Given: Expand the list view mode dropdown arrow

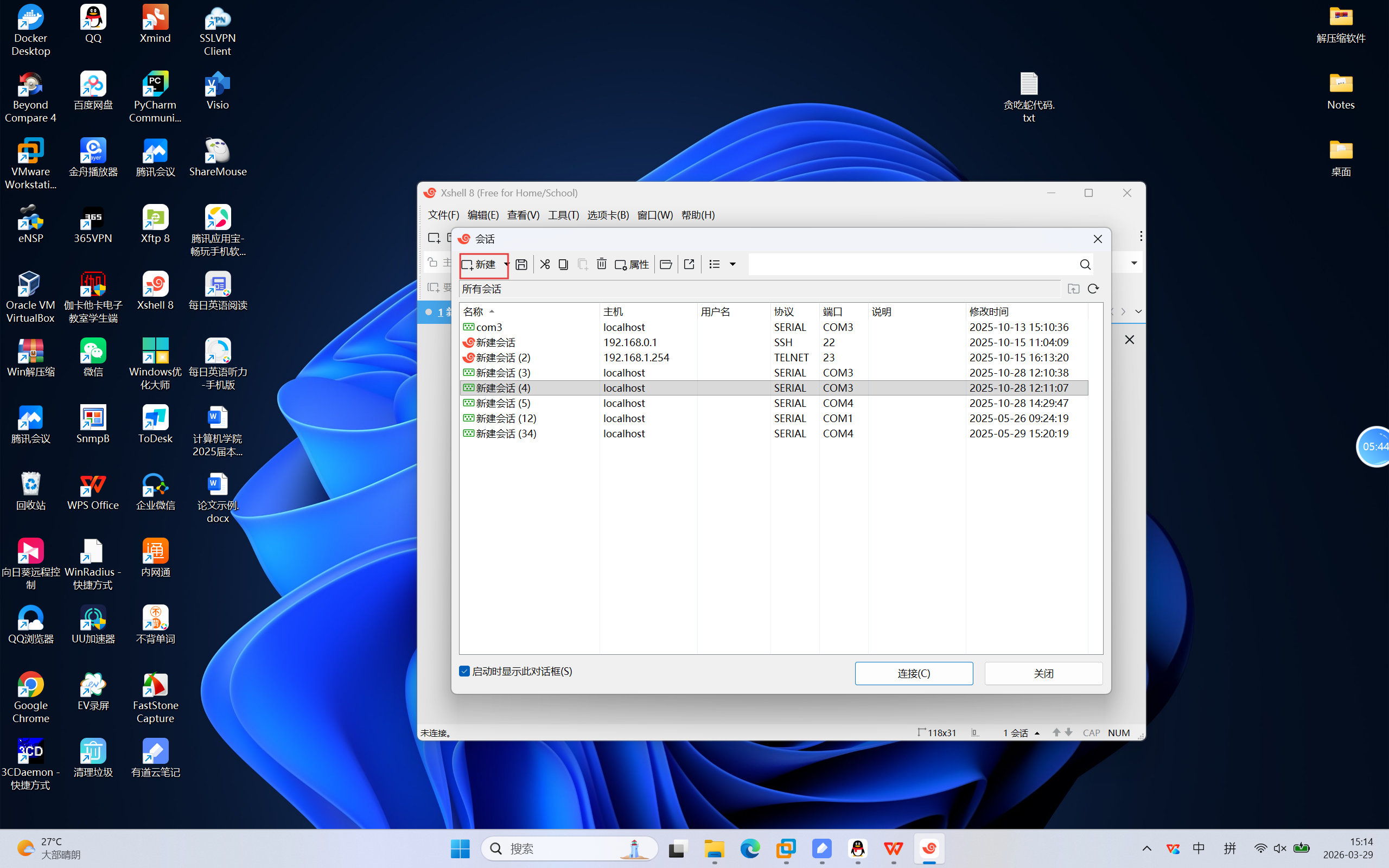Looking at the screenshot, I should pyautogui.click(x=732, y=265).
